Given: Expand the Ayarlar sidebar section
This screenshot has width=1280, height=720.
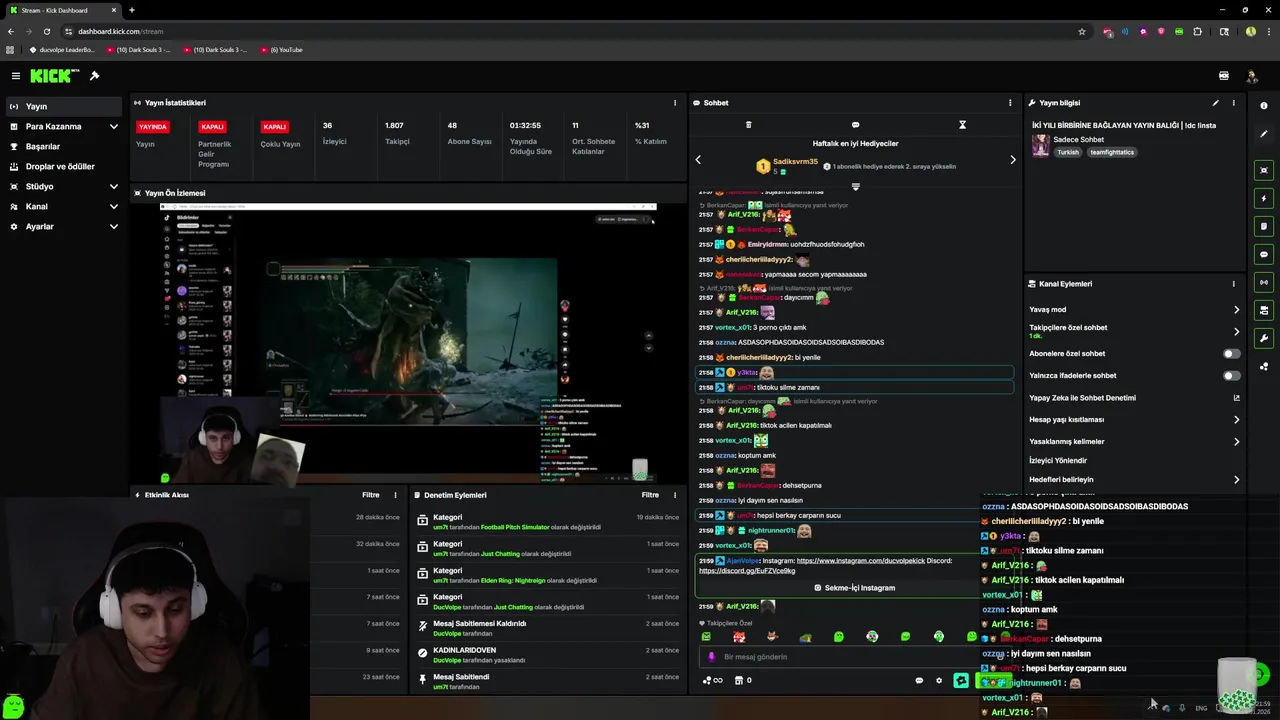Looking at the screenshot, I should point(113,227).
